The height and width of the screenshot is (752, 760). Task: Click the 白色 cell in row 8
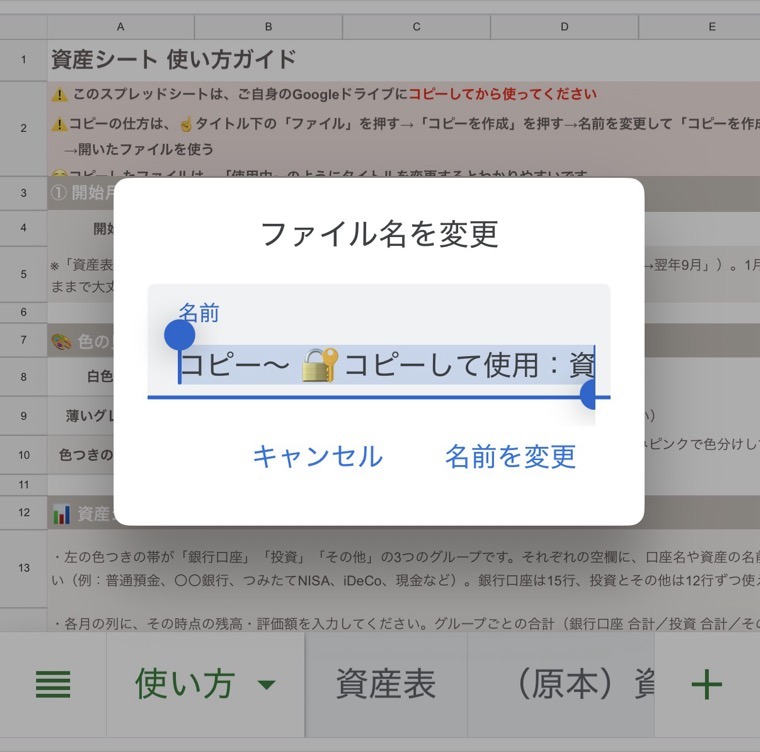pyautogui.click(x=100, y=377)
